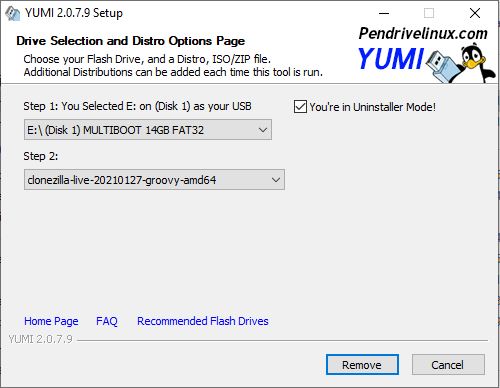Click the Cancel button

click(448, 365)
